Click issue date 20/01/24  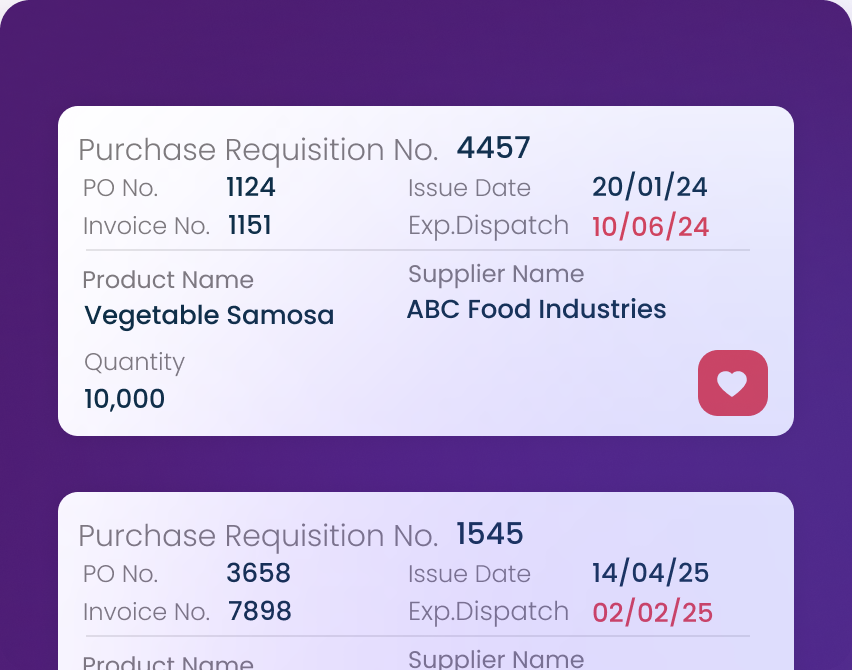pos(650,187)
